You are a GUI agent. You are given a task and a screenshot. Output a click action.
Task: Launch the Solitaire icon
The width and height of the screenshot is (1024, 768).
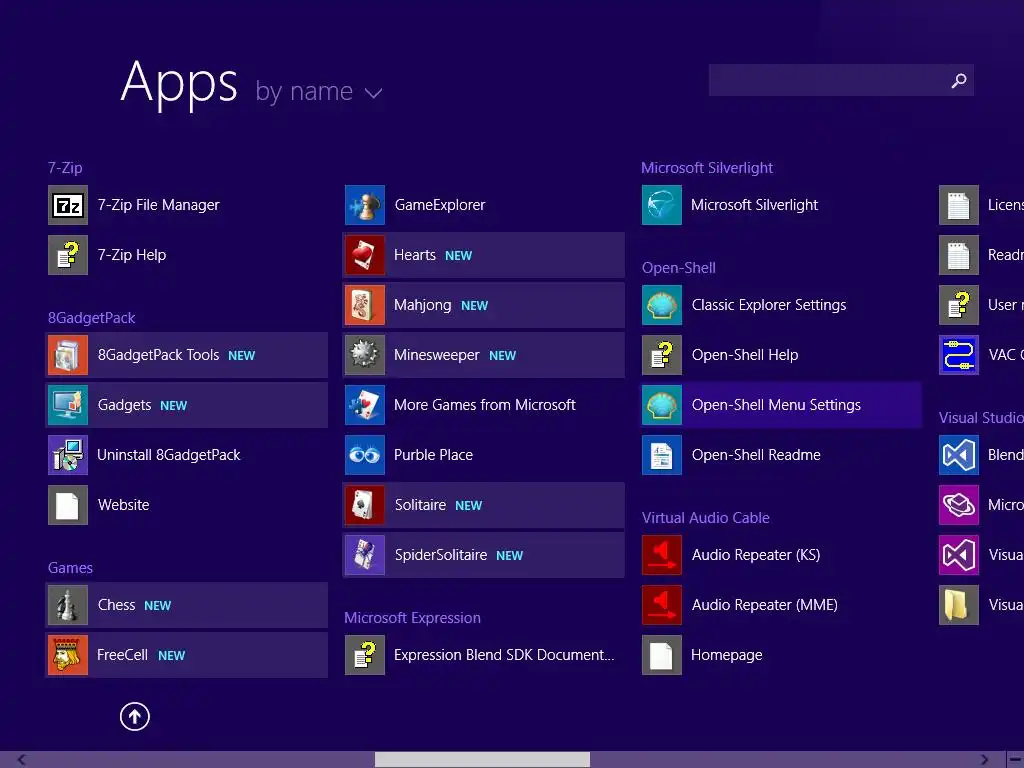tap(365, 505)
